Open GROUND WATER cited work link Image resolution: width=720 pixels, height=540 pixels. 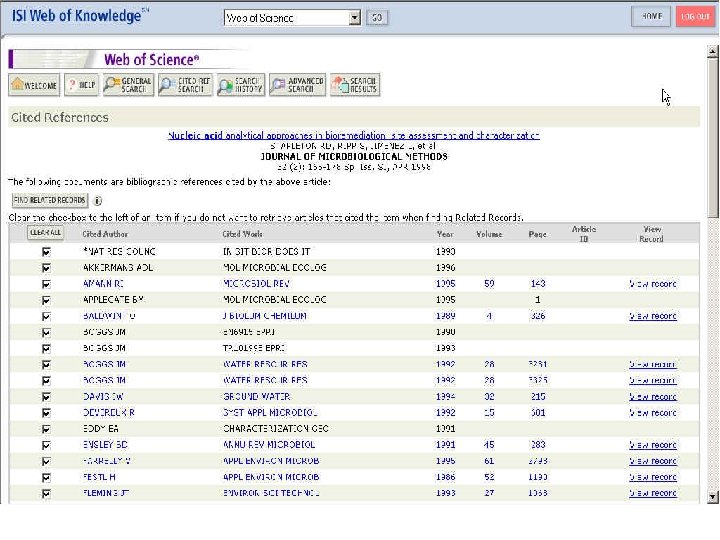(x=257, y=397)
